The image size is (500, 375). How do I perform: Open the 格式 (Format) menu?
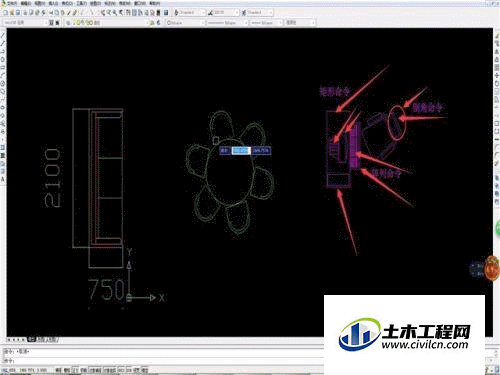pyautogui.click(x=67, y=3)
